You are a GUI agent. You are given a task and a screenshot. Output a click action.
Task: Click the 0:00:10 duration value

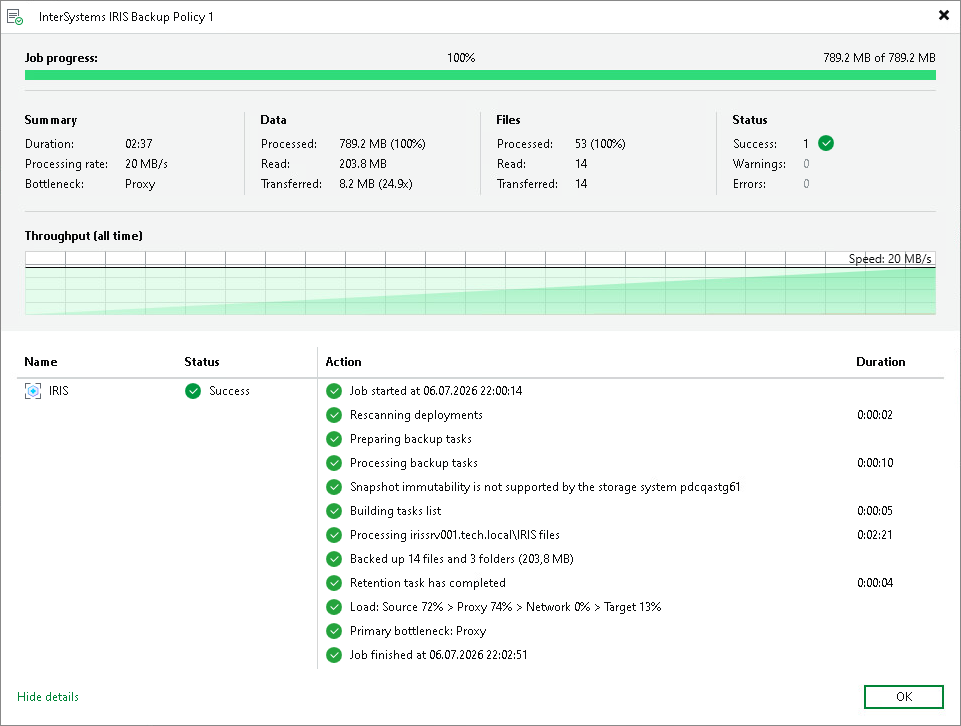(x=875, y=463)
